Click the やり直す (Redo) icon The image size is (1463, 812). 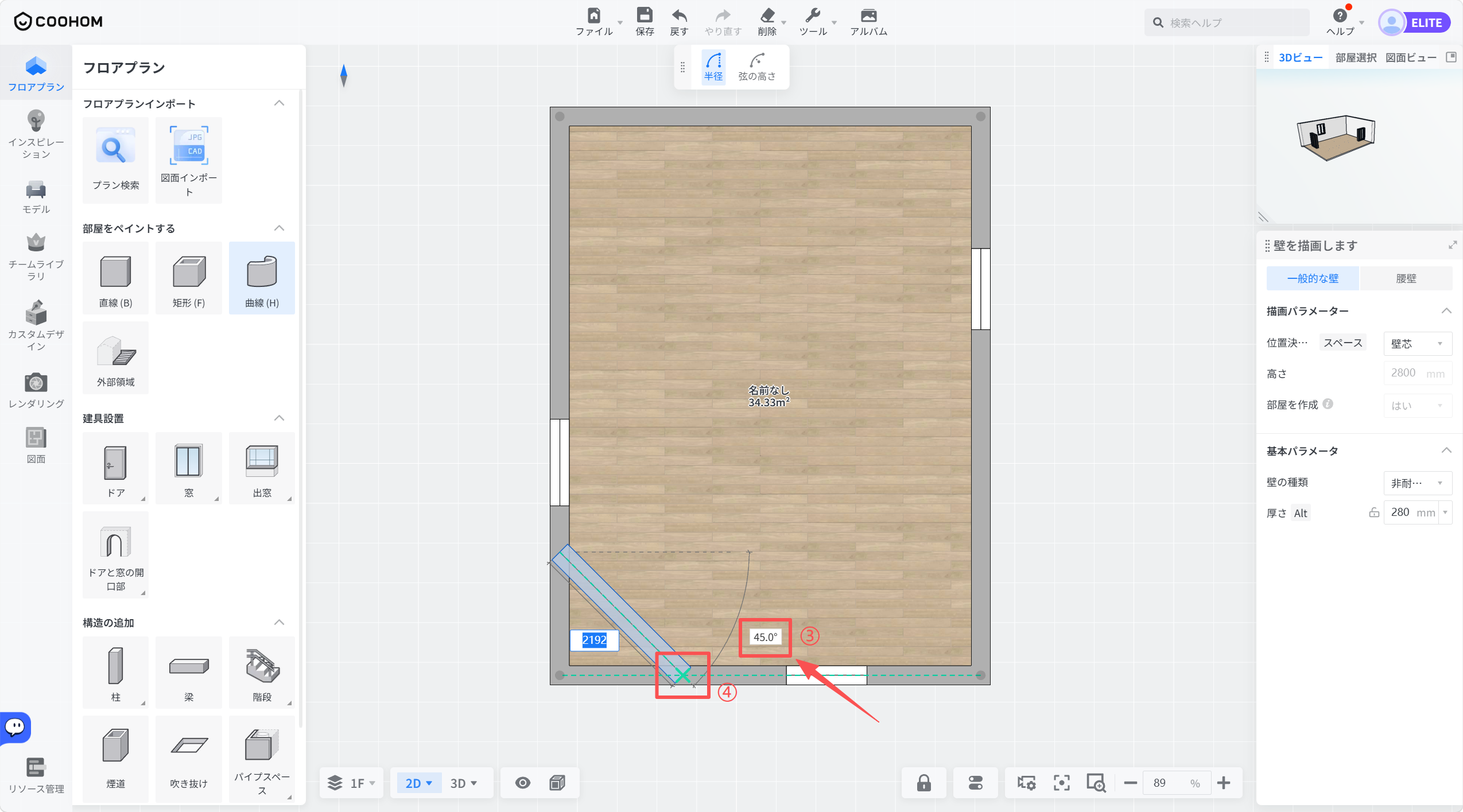pos(723,22)
